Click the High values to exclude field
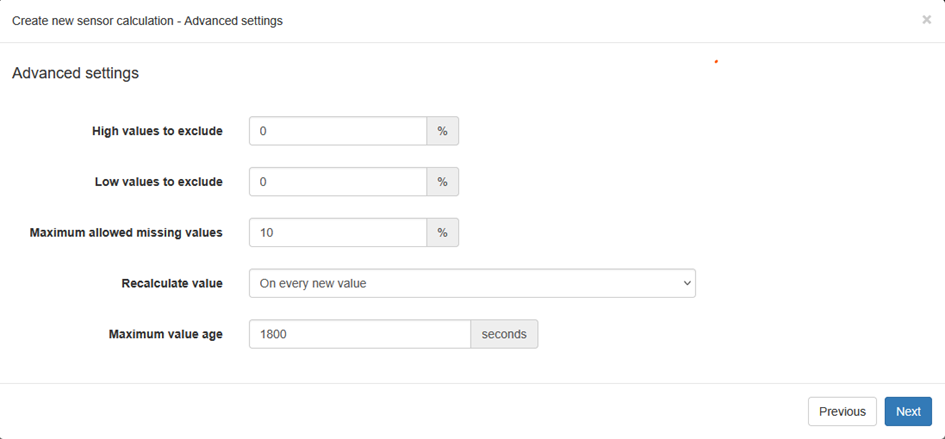This screenshot has height=439, width=945. [338, 131]
